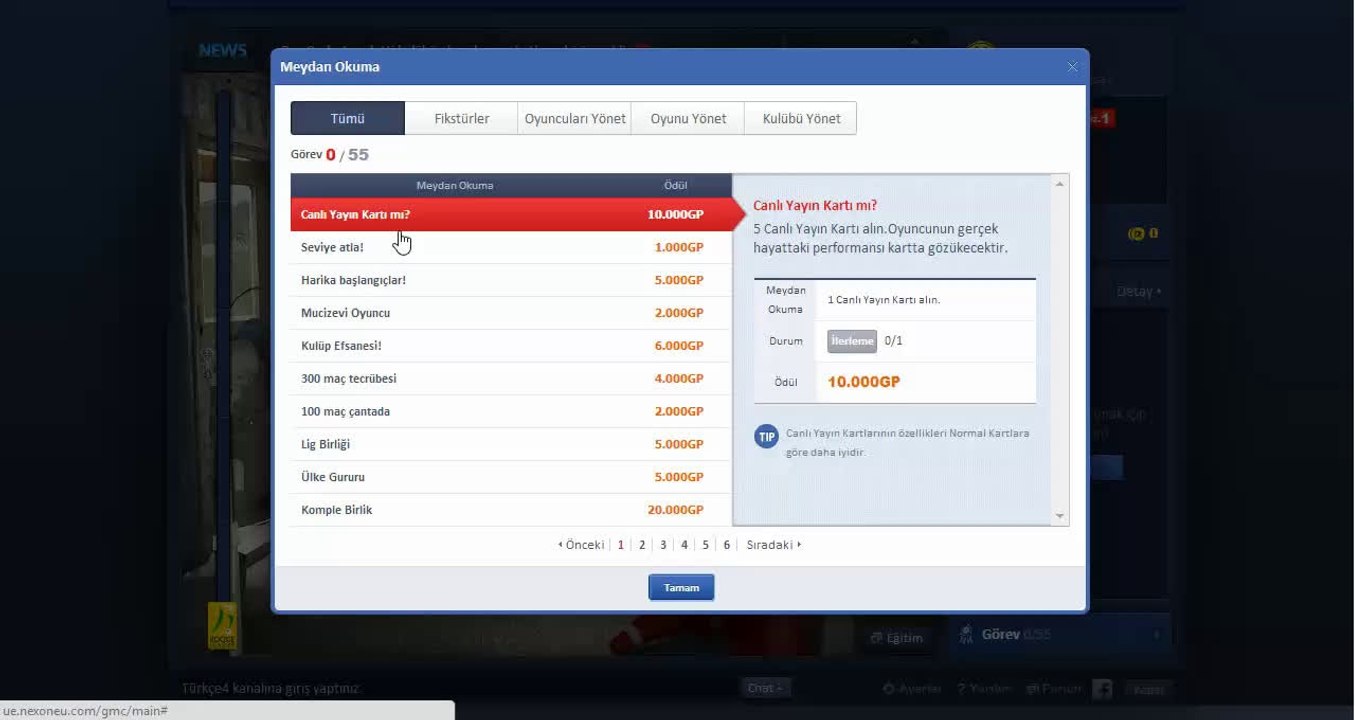Screen dimensions: 1355x720
Task: Confirm with the Tamam button
Action: tap(681, 588)
